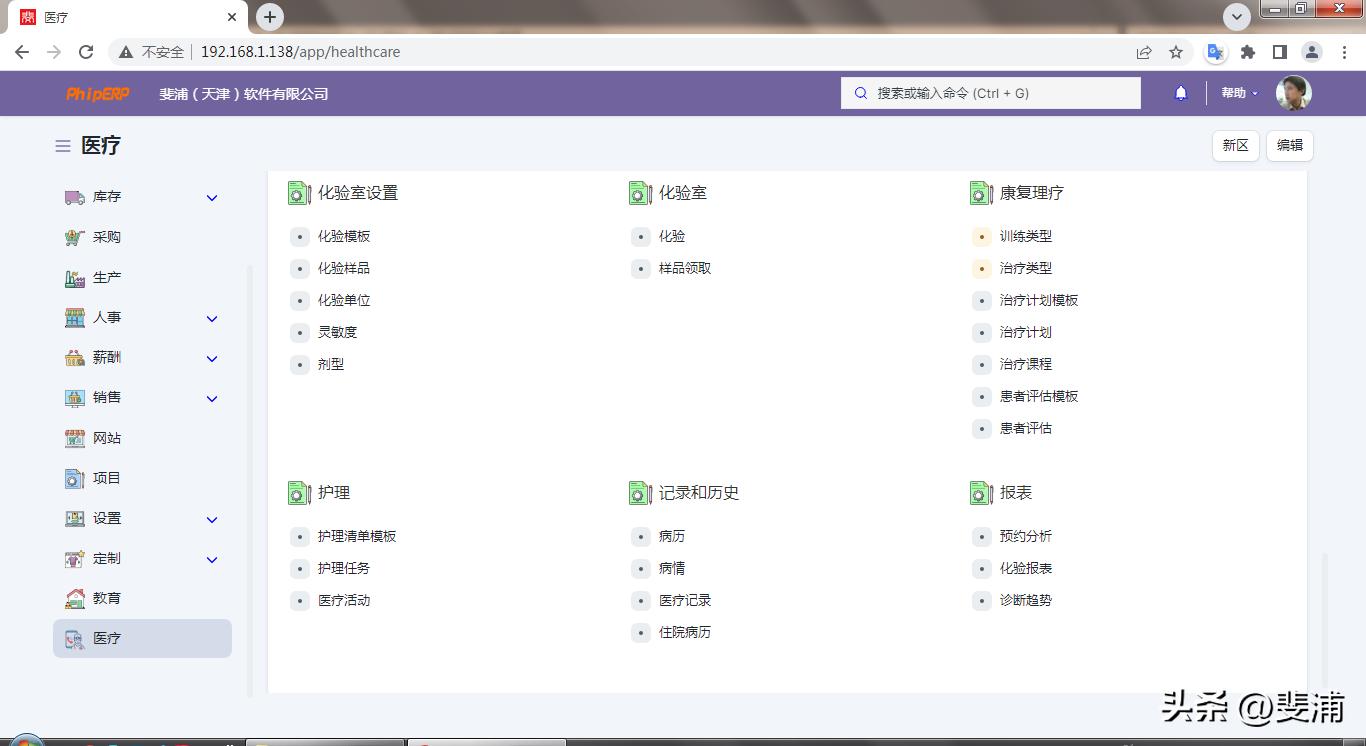Open the user avatar profile menu
The image size is (1366, 746).
(1293, 93)
